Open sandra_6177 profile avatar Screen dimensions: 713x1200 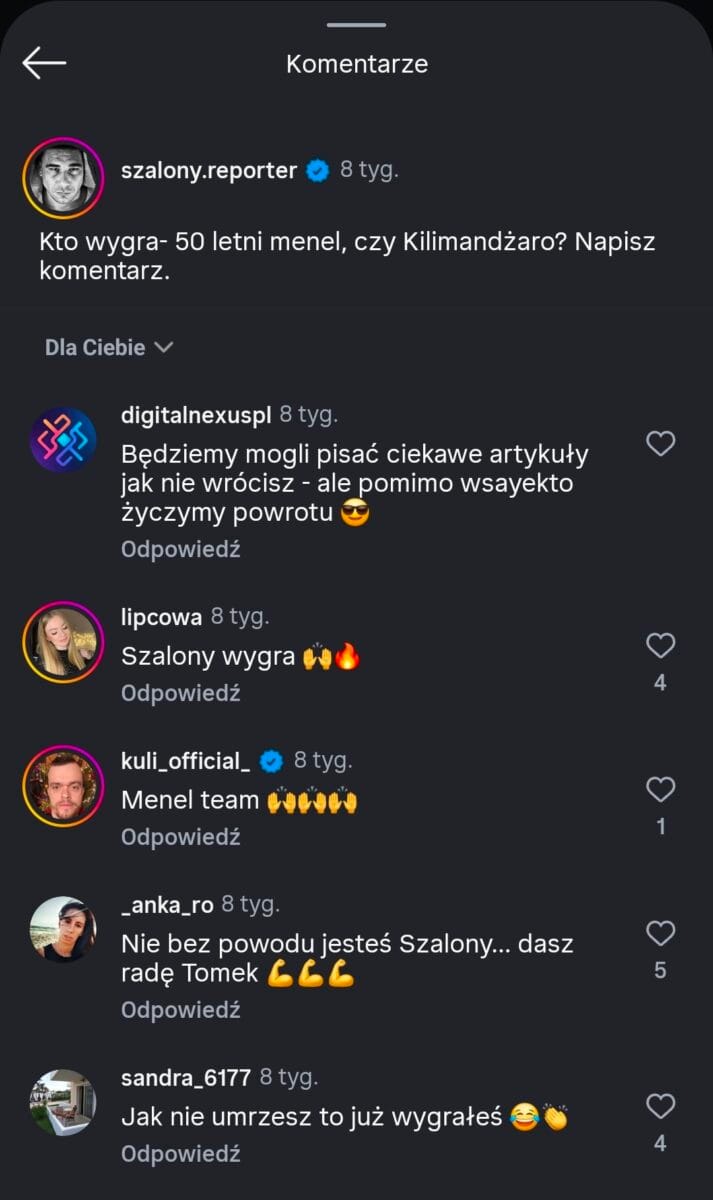pyautogui.click(x=63, y=1102)
